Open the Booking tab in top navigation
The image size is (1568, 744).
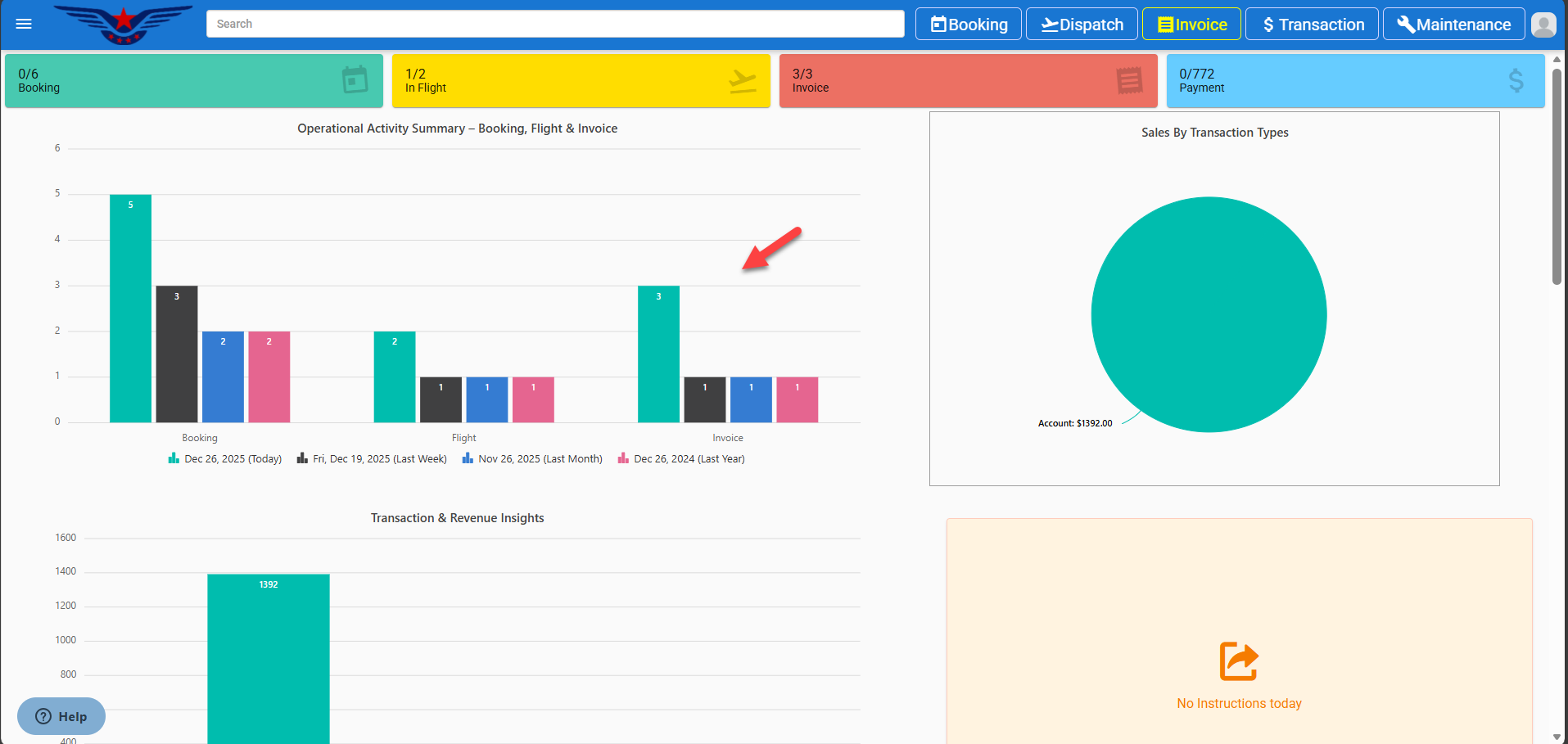pos(969,25)
